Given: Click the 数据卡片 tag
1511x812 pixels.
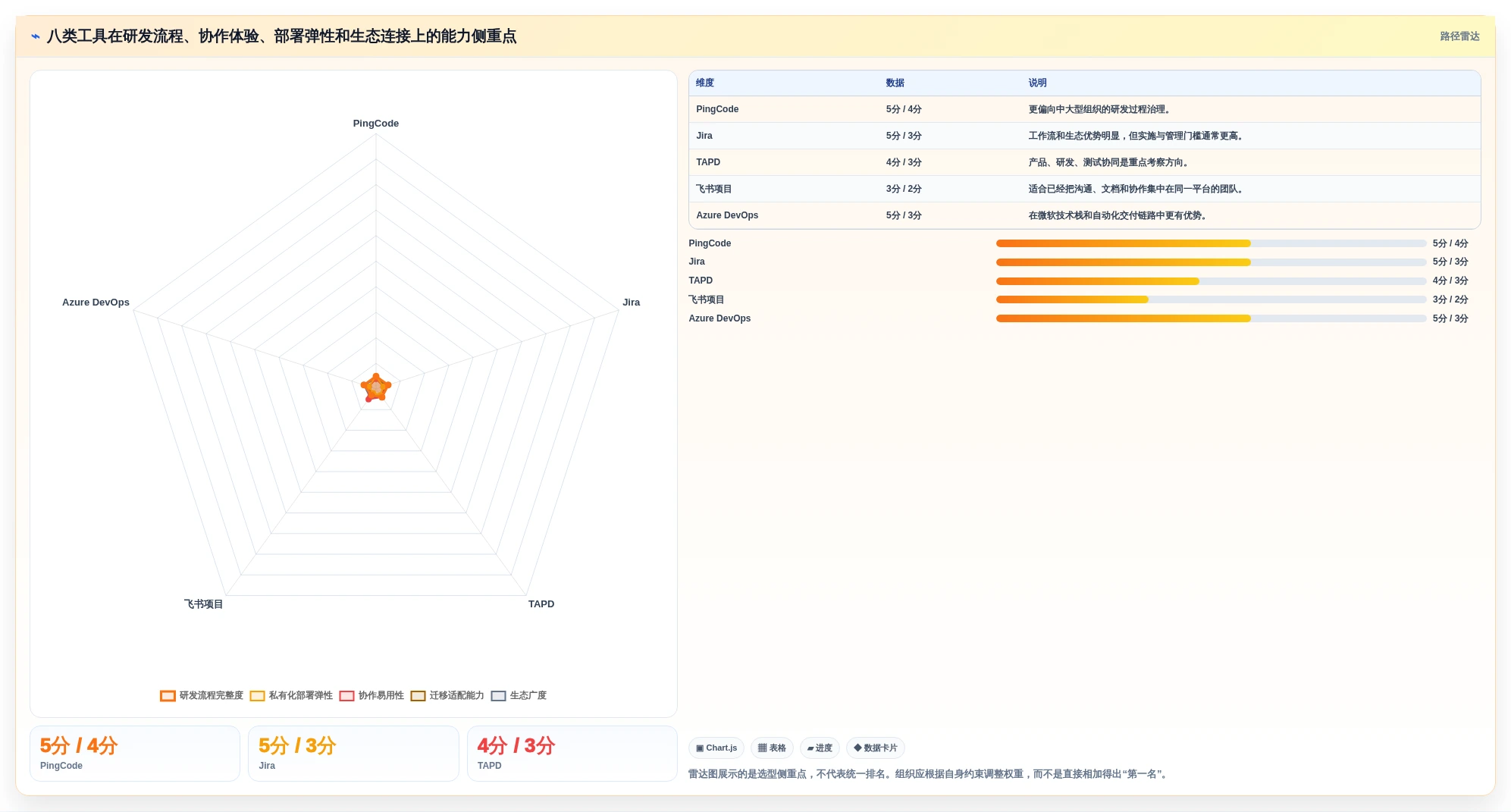Looking at the screenshot, I should point(876,748).
